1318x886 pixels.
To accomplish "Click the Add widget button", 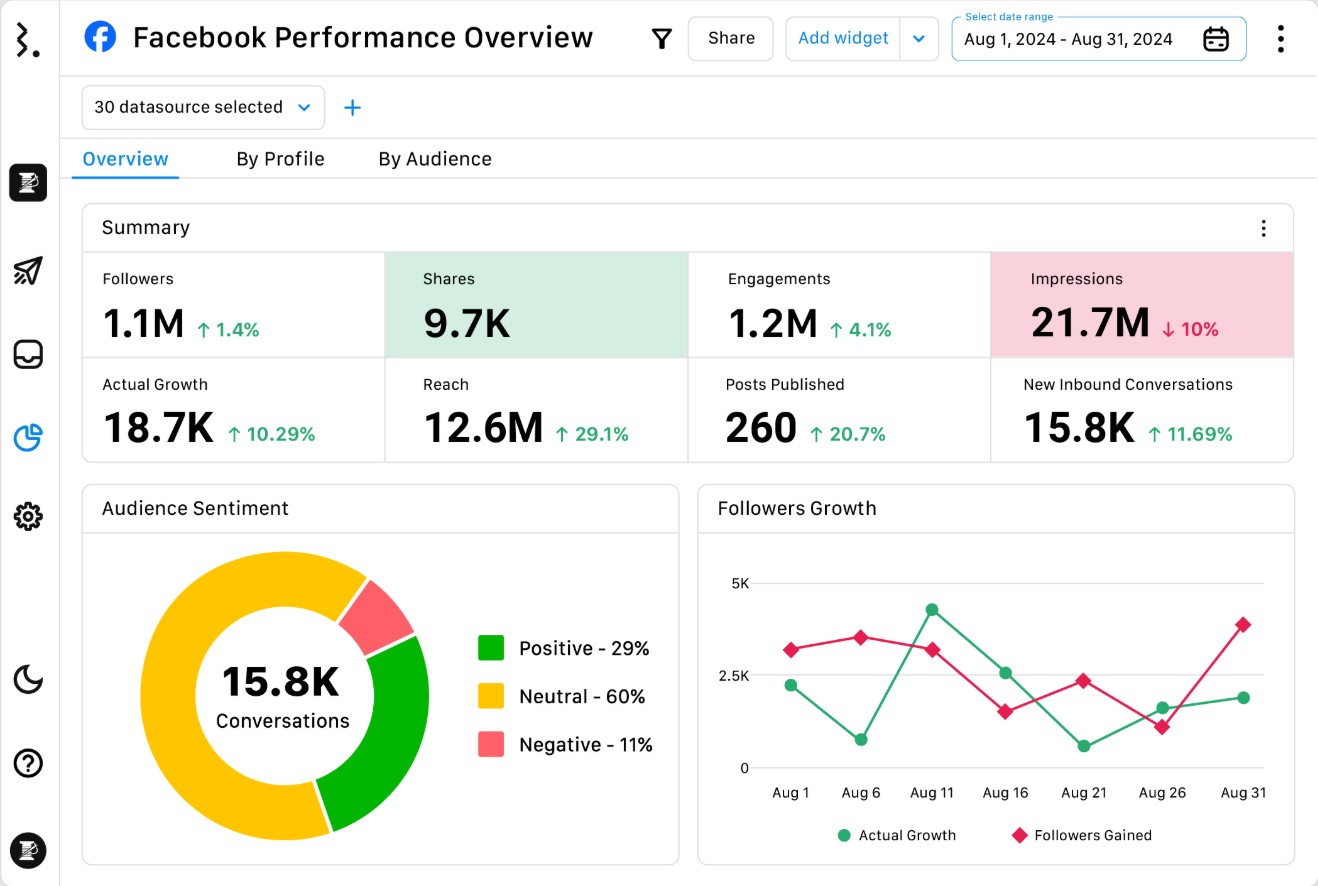I will pyautogui.click(x=843, y=39).
